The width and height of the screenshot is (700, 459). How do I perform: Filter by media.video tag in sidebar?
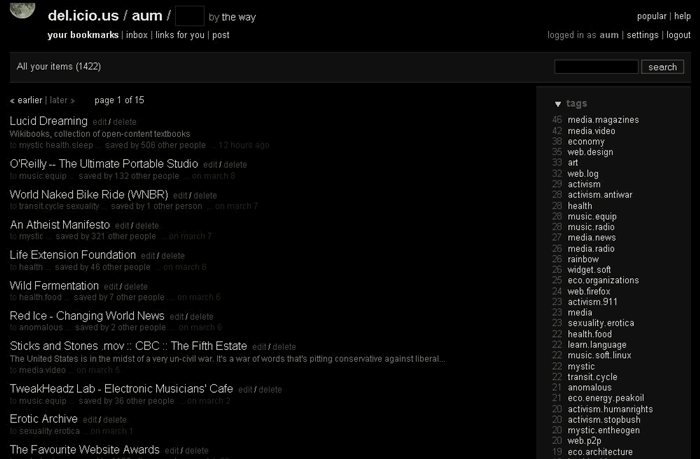(591, 131)
